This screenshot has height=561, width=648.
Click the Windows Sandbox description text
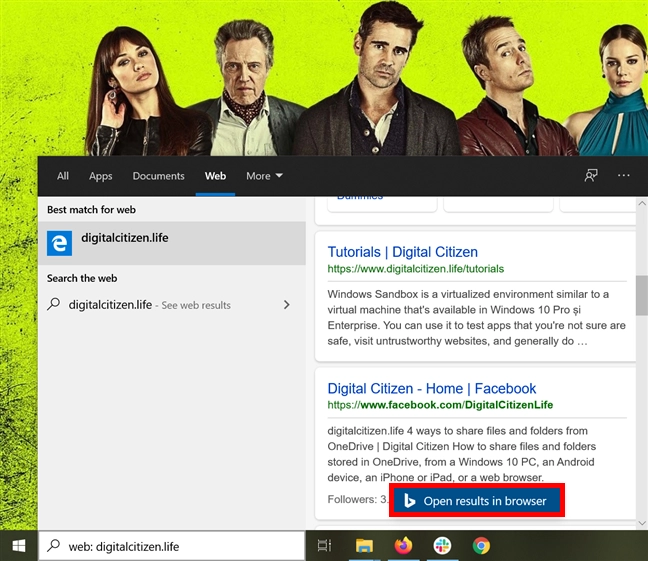pos(476,318)
